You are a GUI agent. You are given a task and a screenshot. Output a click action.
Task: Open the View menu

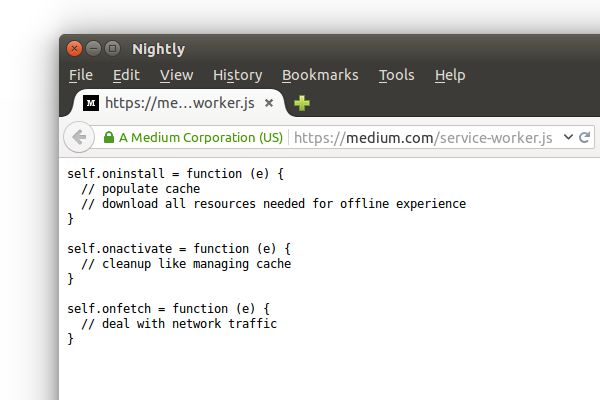tap(176, 75)
